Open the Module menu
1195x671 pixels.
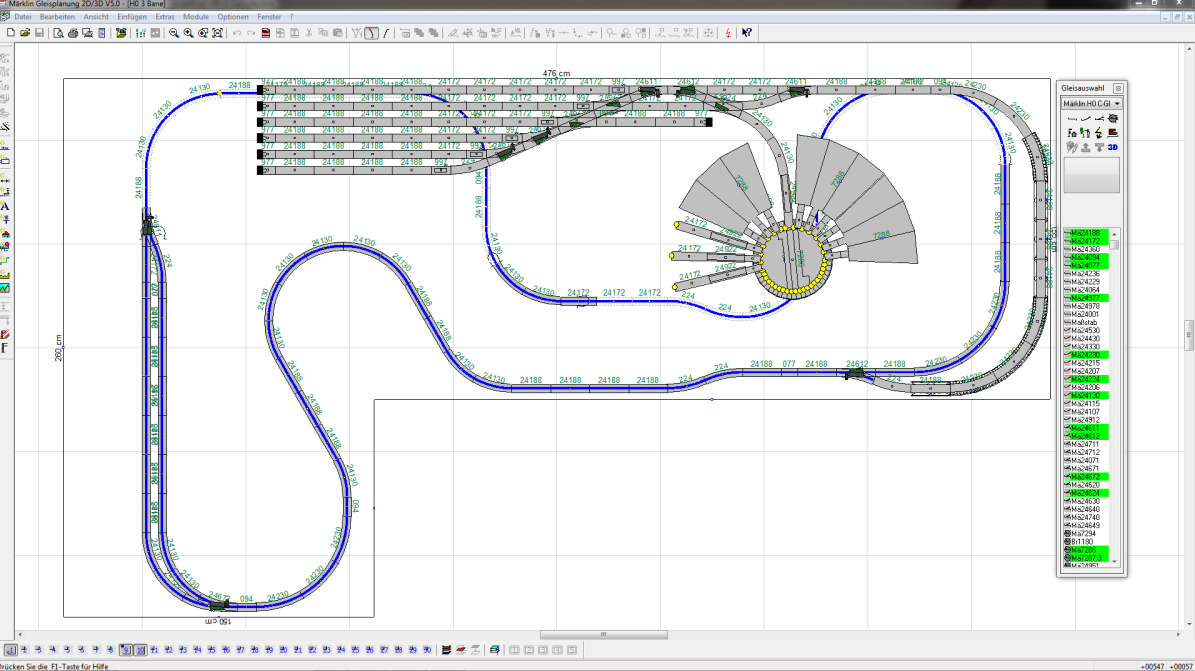196,17
